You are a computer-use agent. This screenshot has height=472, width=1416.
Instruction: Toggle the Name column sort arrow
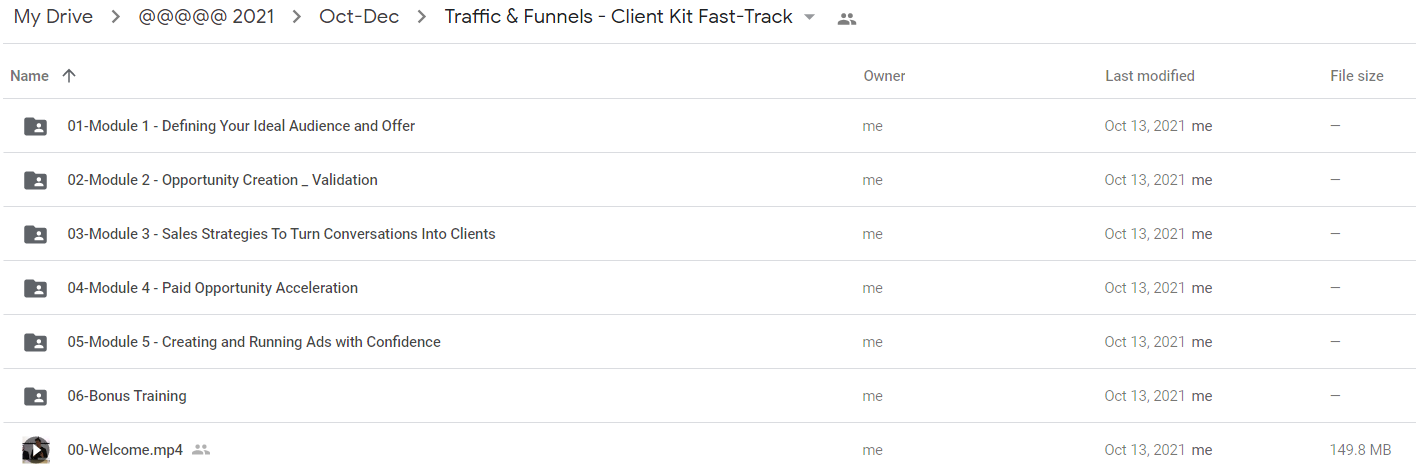pyautogui.click(x=68, y=76)
